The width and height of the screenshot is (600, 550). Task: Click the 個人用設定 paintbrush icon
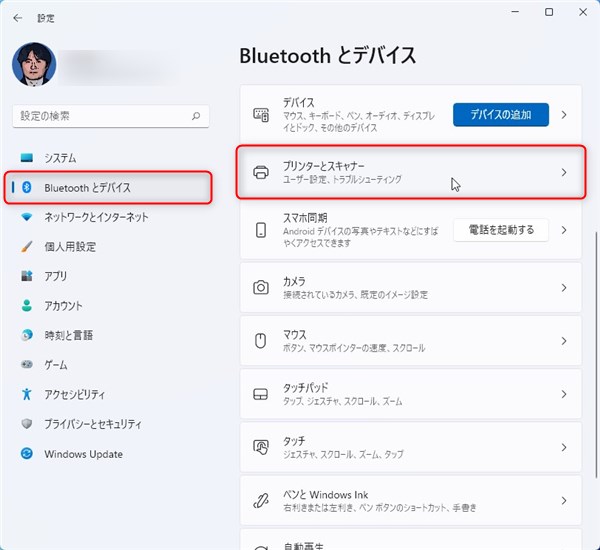pos(26,246)
